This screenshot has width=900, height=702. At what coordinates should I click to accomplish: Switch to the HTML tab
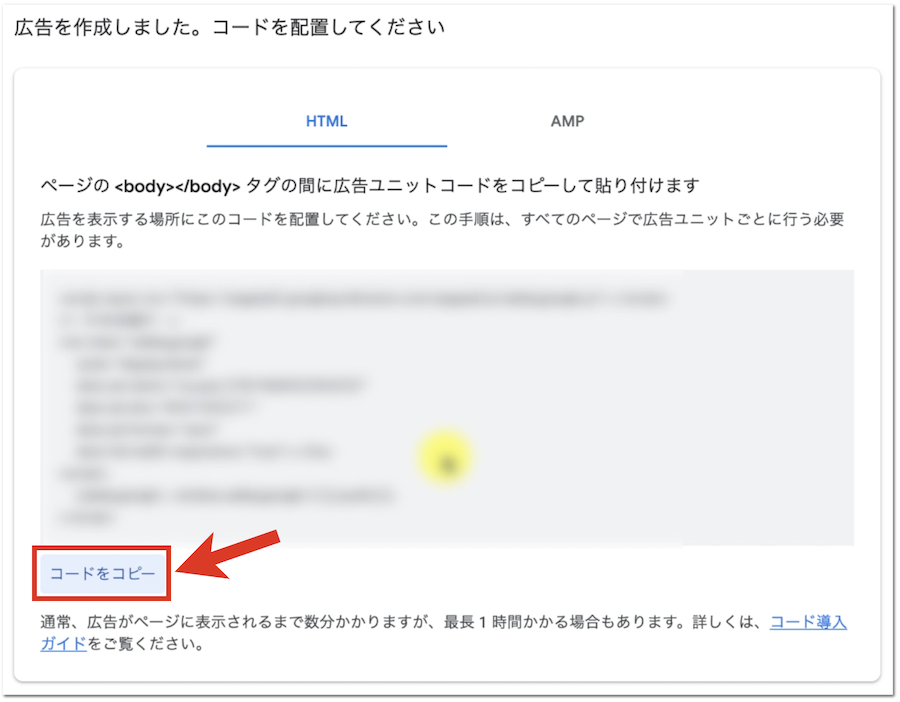(x=327, y=121)
